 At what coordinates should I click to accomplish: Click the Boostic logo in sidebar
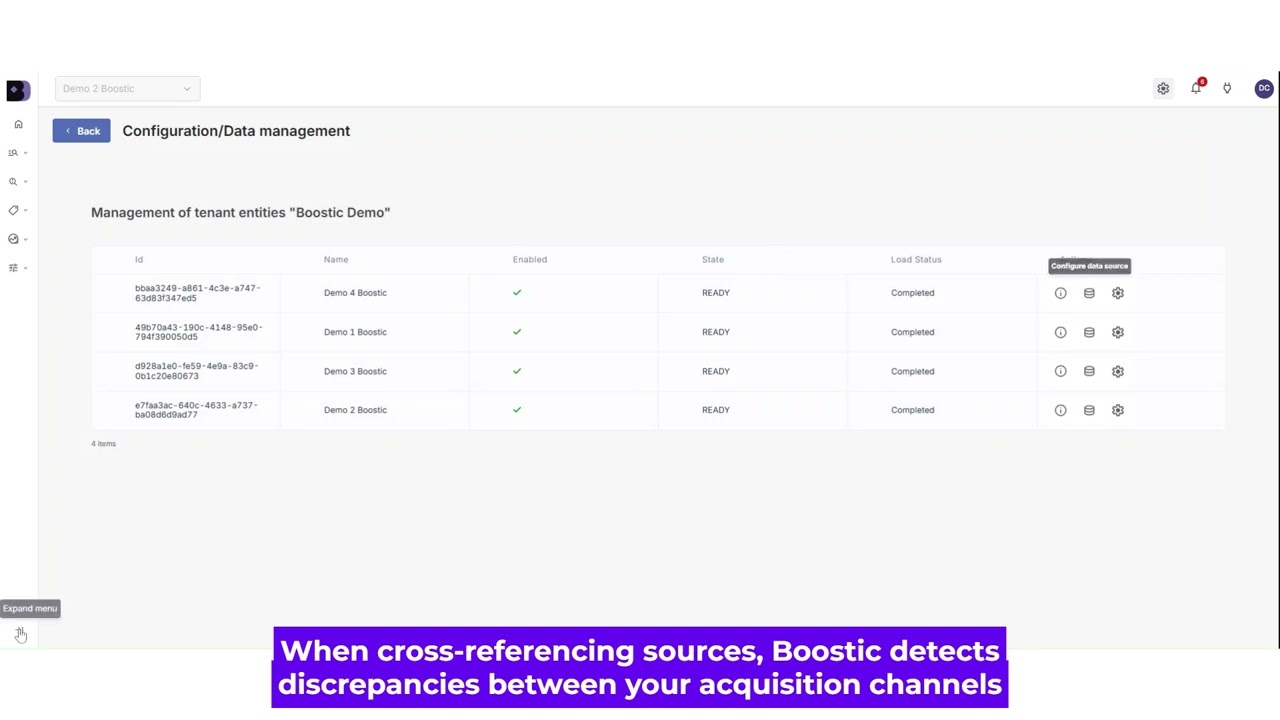pos(18,90)
